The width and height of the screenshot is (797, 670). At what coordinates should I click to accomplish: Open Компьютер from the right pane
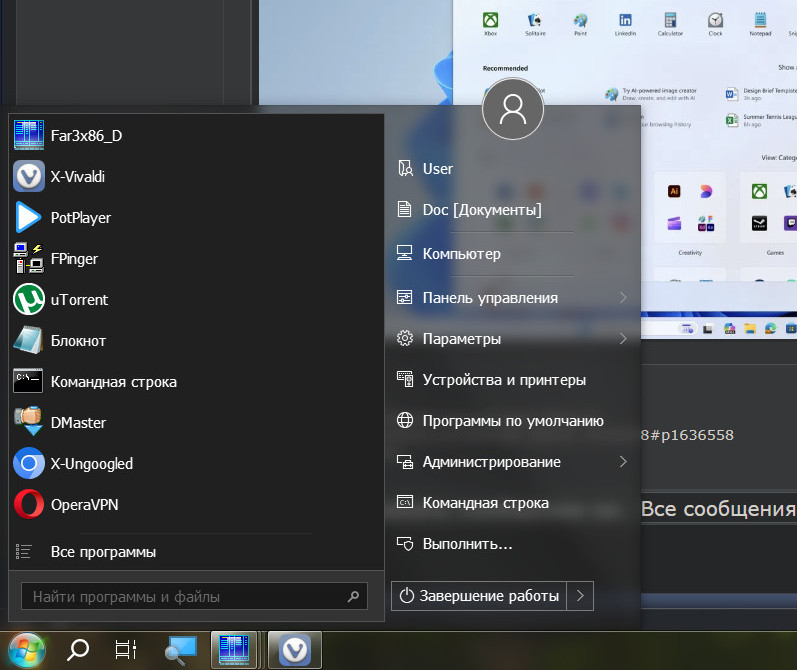pos(512,254)
